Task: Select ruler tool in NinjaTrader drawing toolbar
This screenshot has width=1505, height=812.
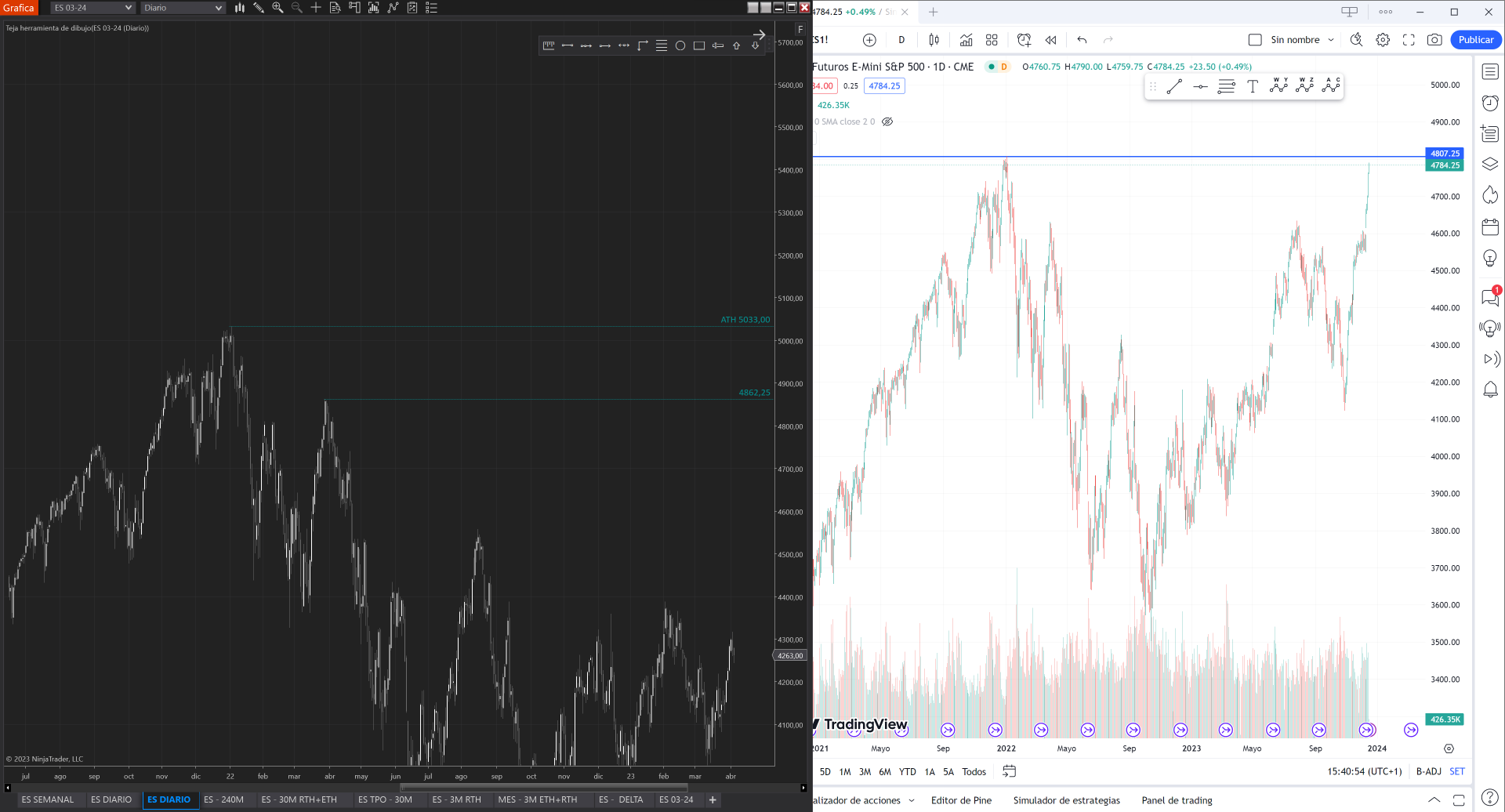Action: (x=549, y=45)
